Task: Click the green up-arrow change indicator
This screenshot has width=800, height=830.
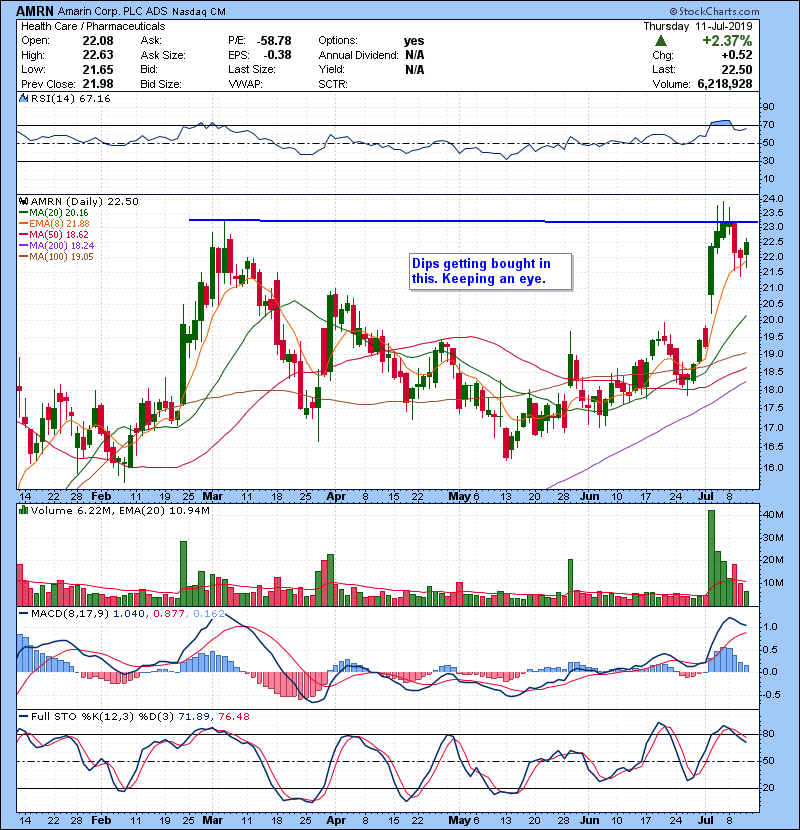Action: [x=661, y=41]
